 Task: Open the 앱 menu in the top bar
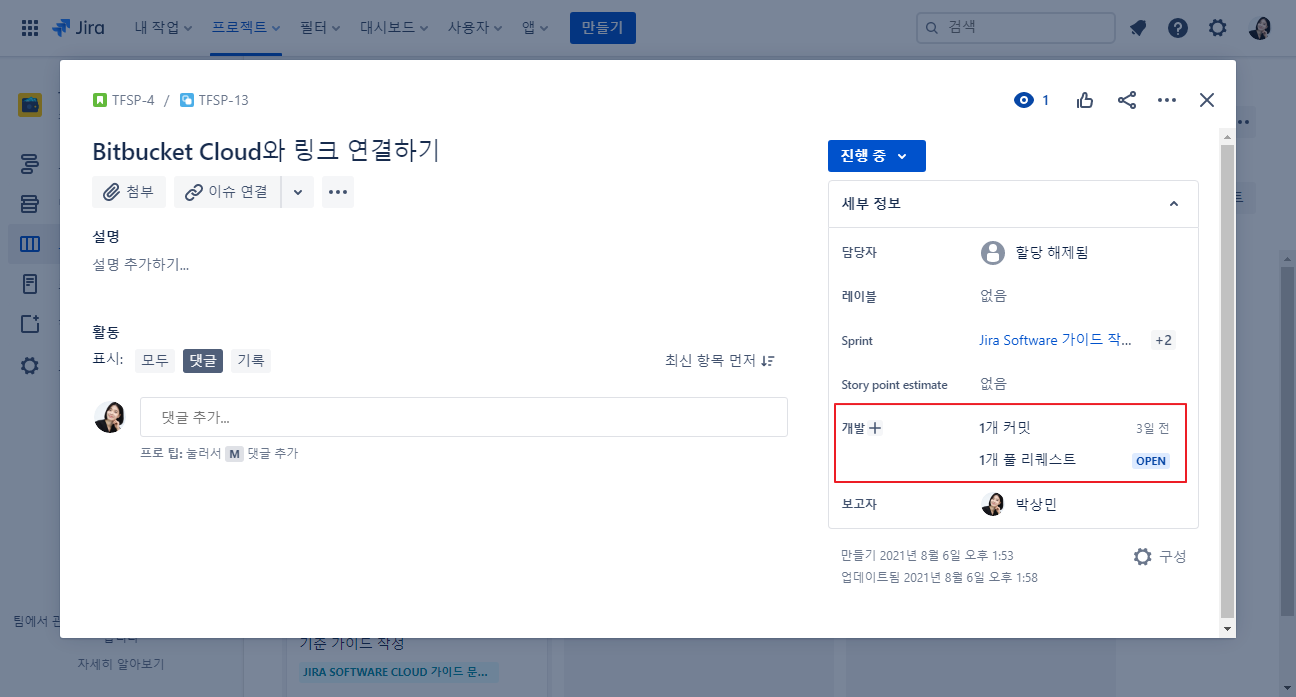click(x=535, y=28)
